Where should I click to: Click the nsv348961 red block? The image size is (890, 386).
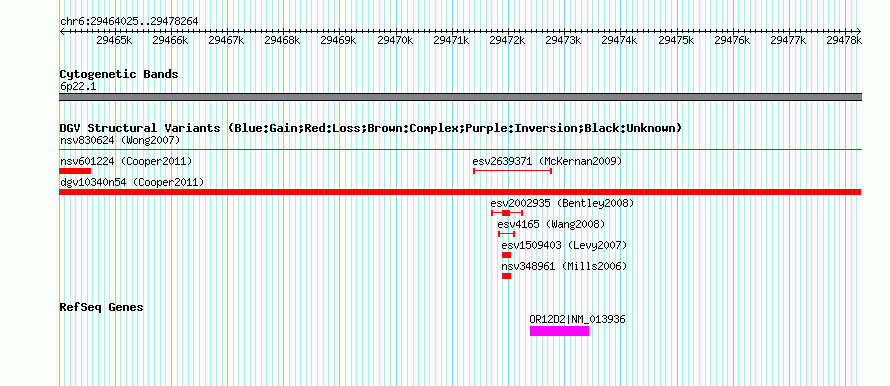pyautogui.click(x=506, y=276)
